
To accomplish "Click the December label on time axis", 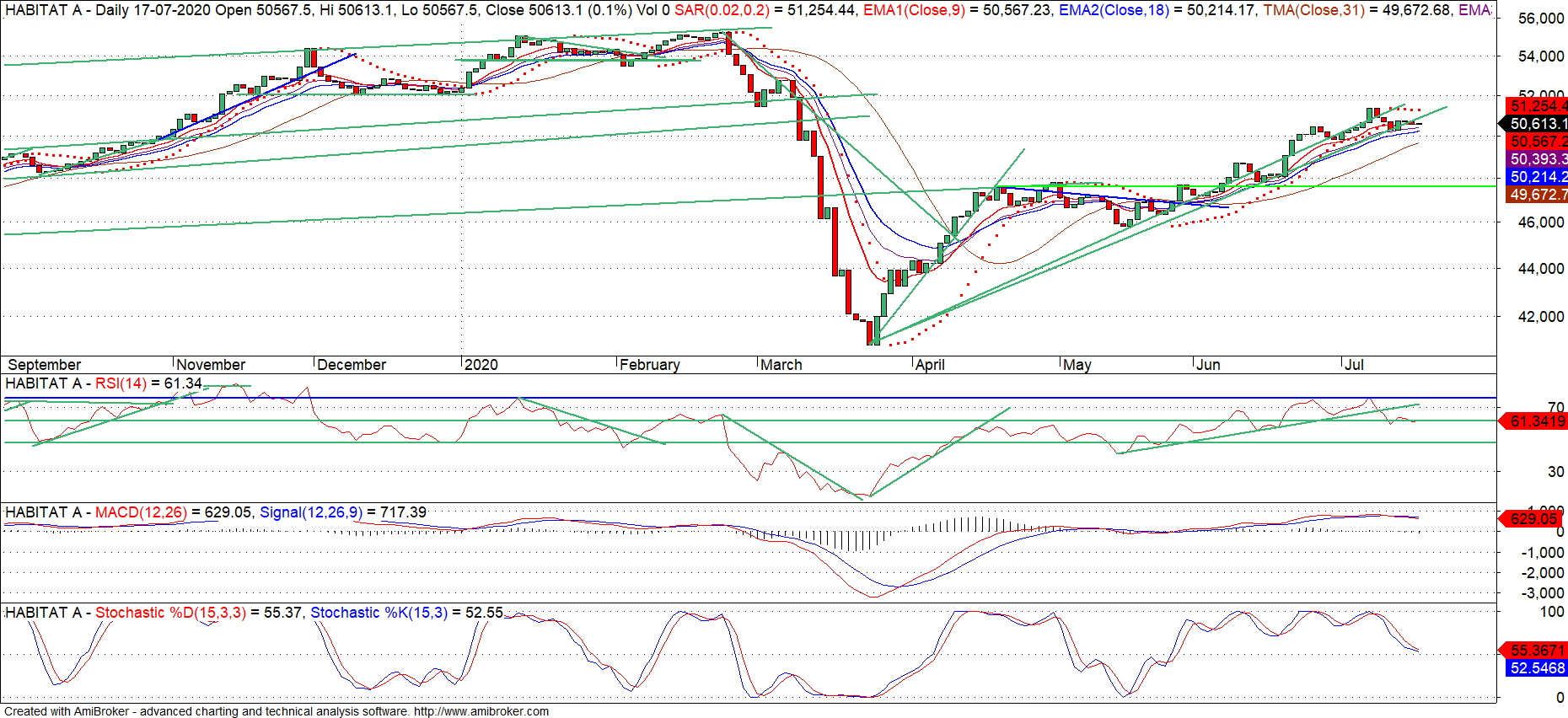I will click(352, 365).
